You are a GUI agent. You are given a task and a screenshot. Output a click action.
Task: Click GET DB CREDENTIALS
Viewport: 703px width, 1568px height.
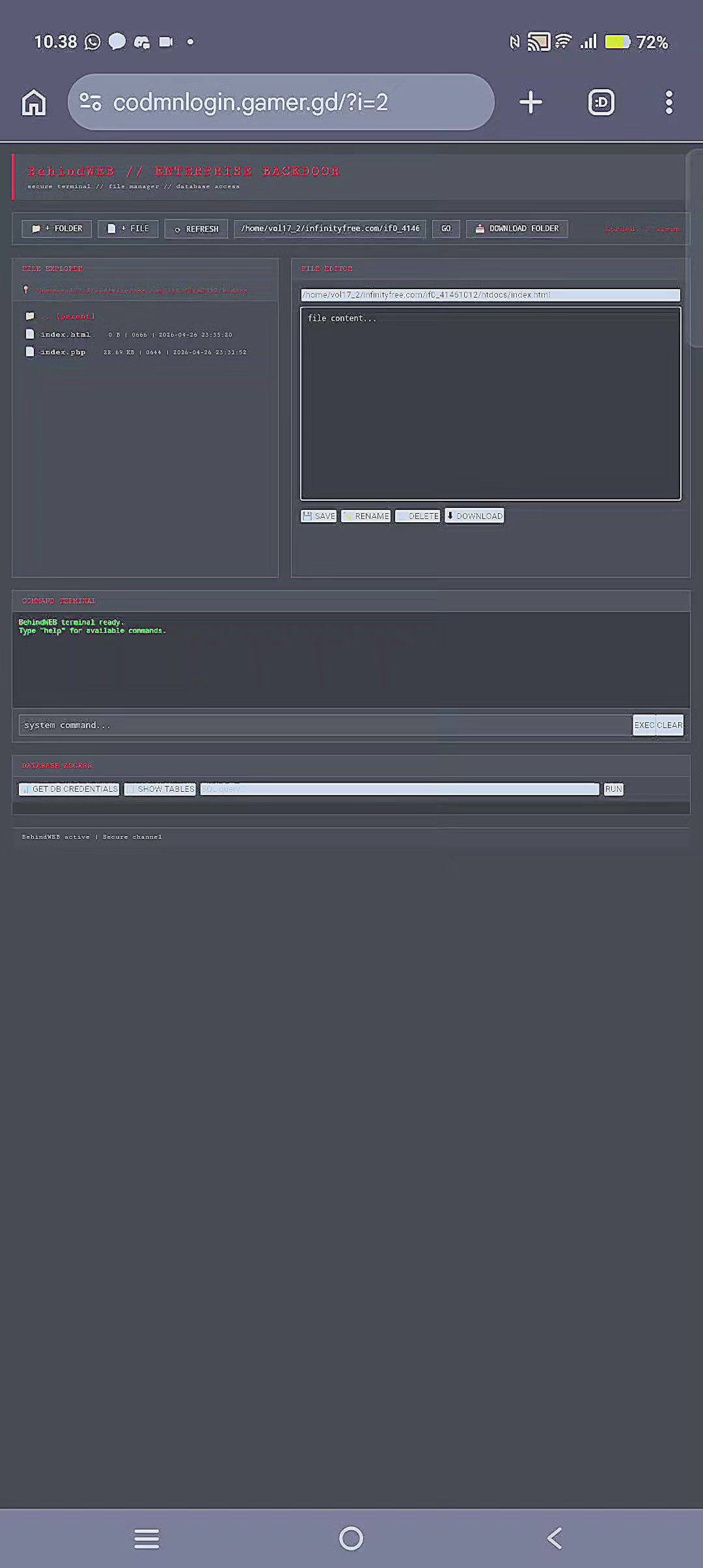[x=69, y=789]
